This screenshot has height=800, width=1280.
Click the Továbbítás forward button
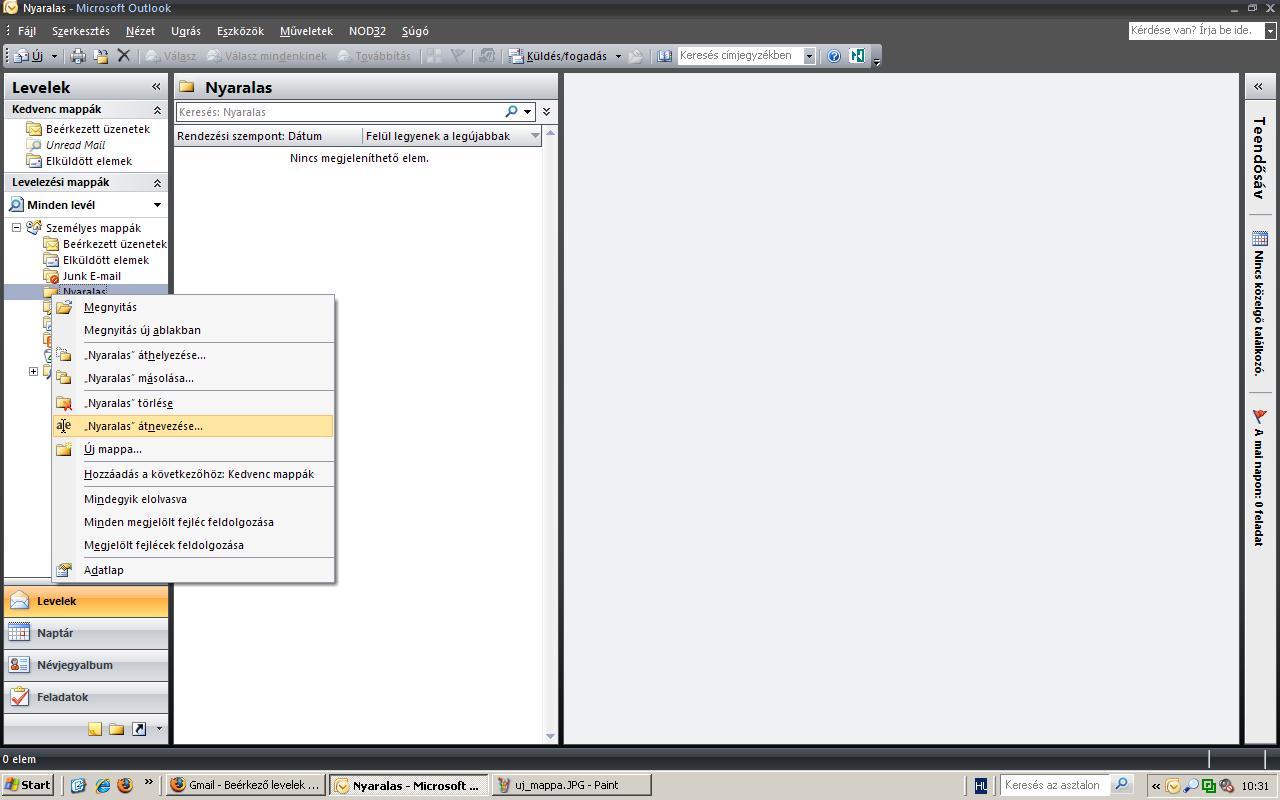pos(374,56)
